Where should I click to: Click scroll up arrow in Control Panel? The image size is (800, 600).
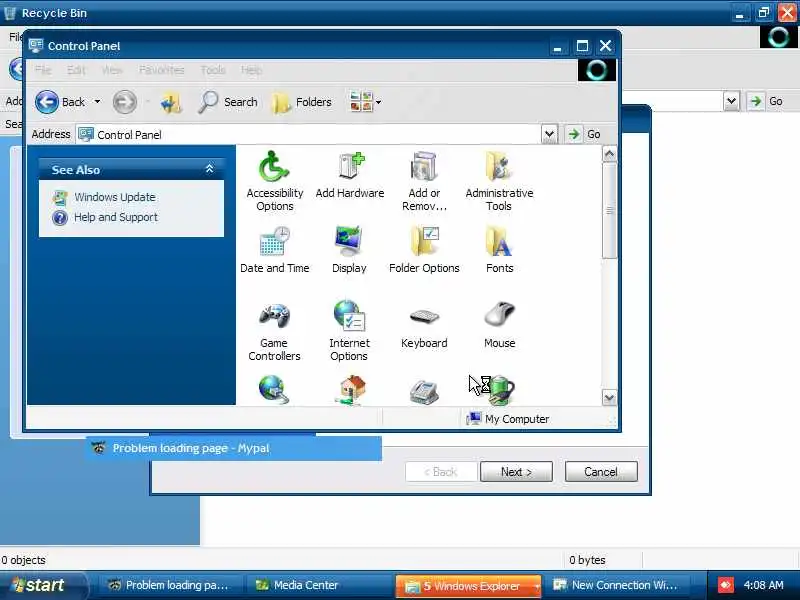[609, 154]
